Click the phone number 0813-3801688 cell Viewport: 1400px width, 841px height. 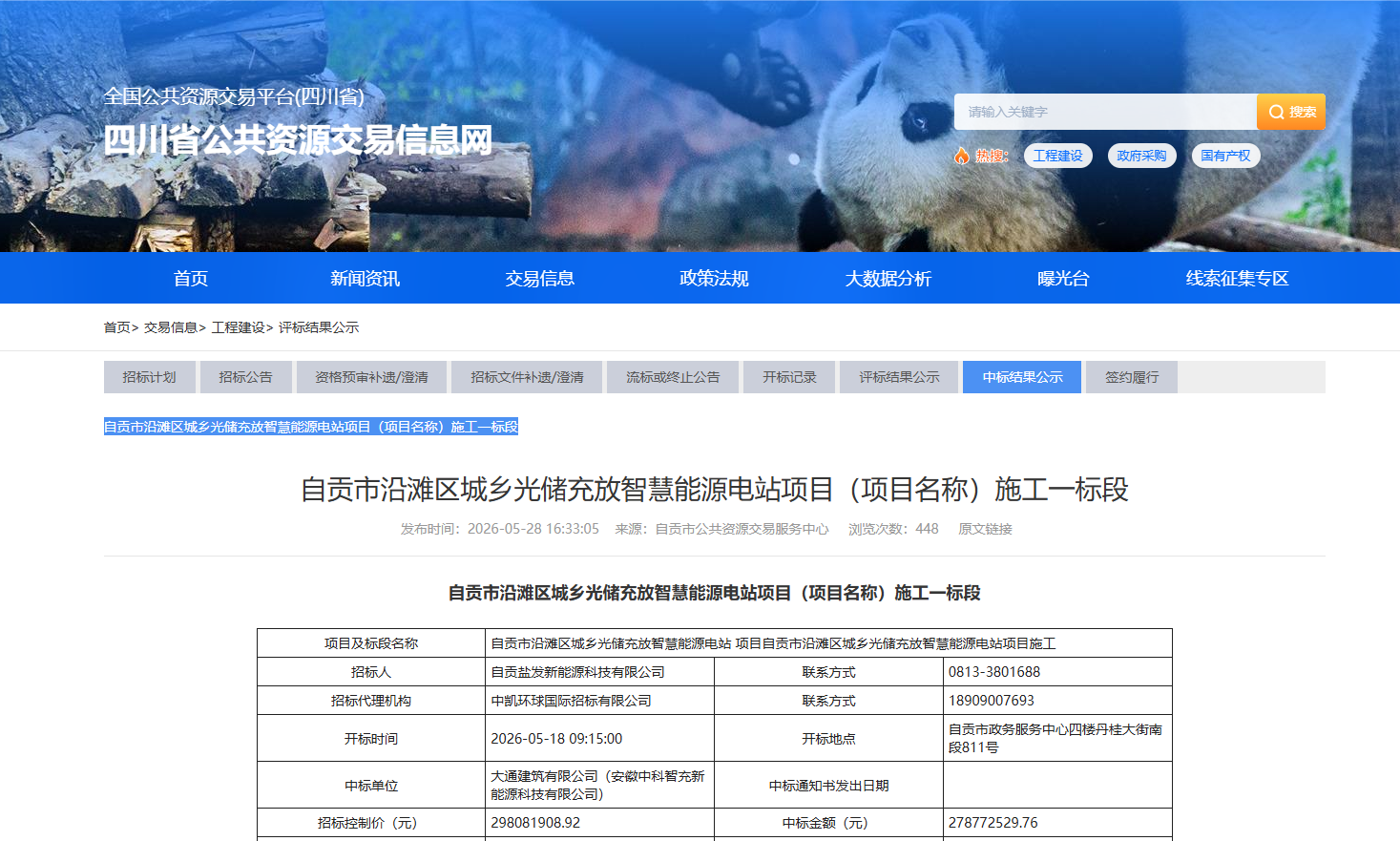click(1057, 672)
